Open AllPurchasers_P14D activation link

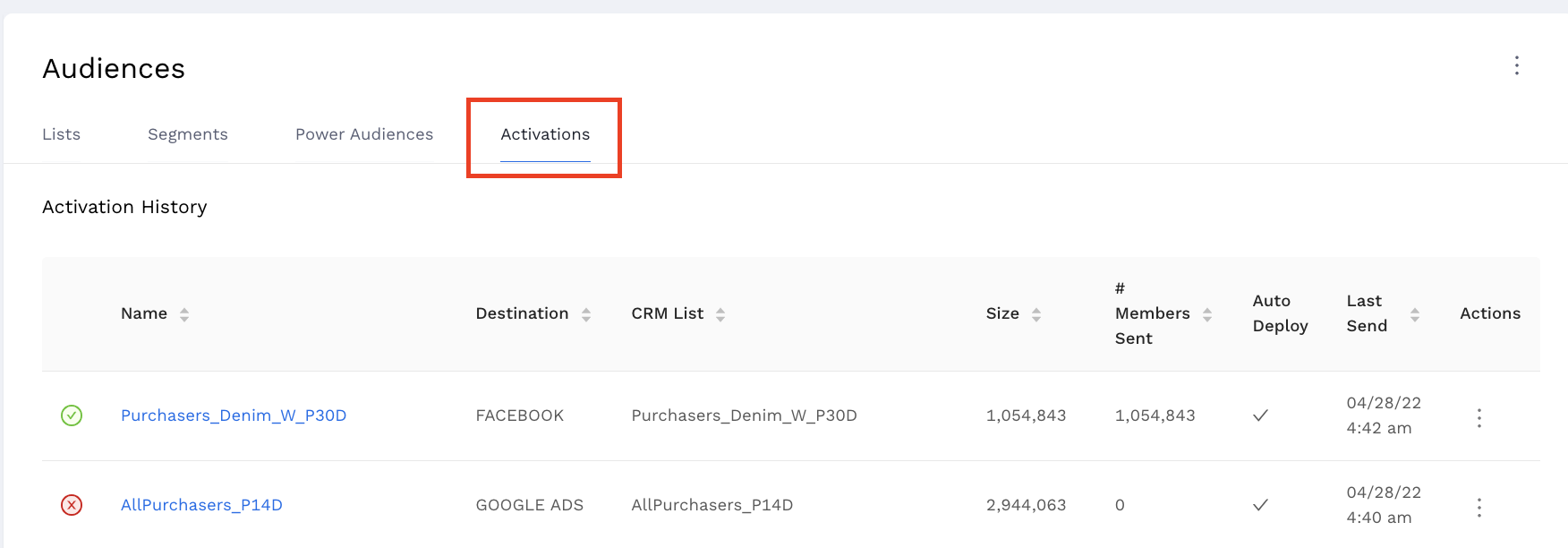tap(201, 505)
